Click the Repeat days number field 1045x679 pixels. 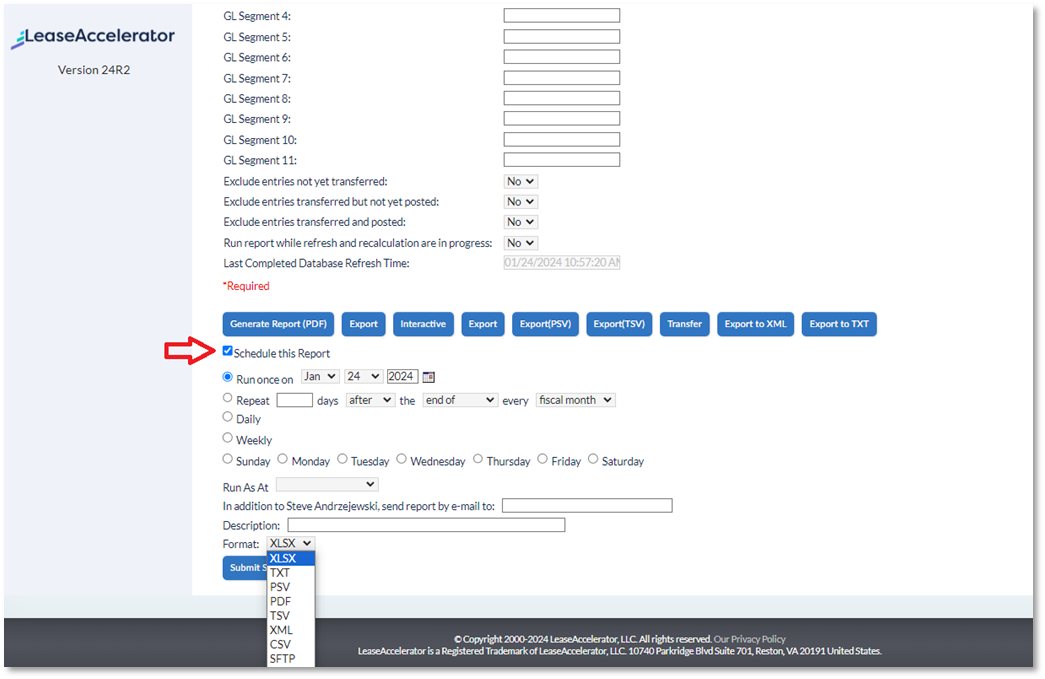click(295, 400)
